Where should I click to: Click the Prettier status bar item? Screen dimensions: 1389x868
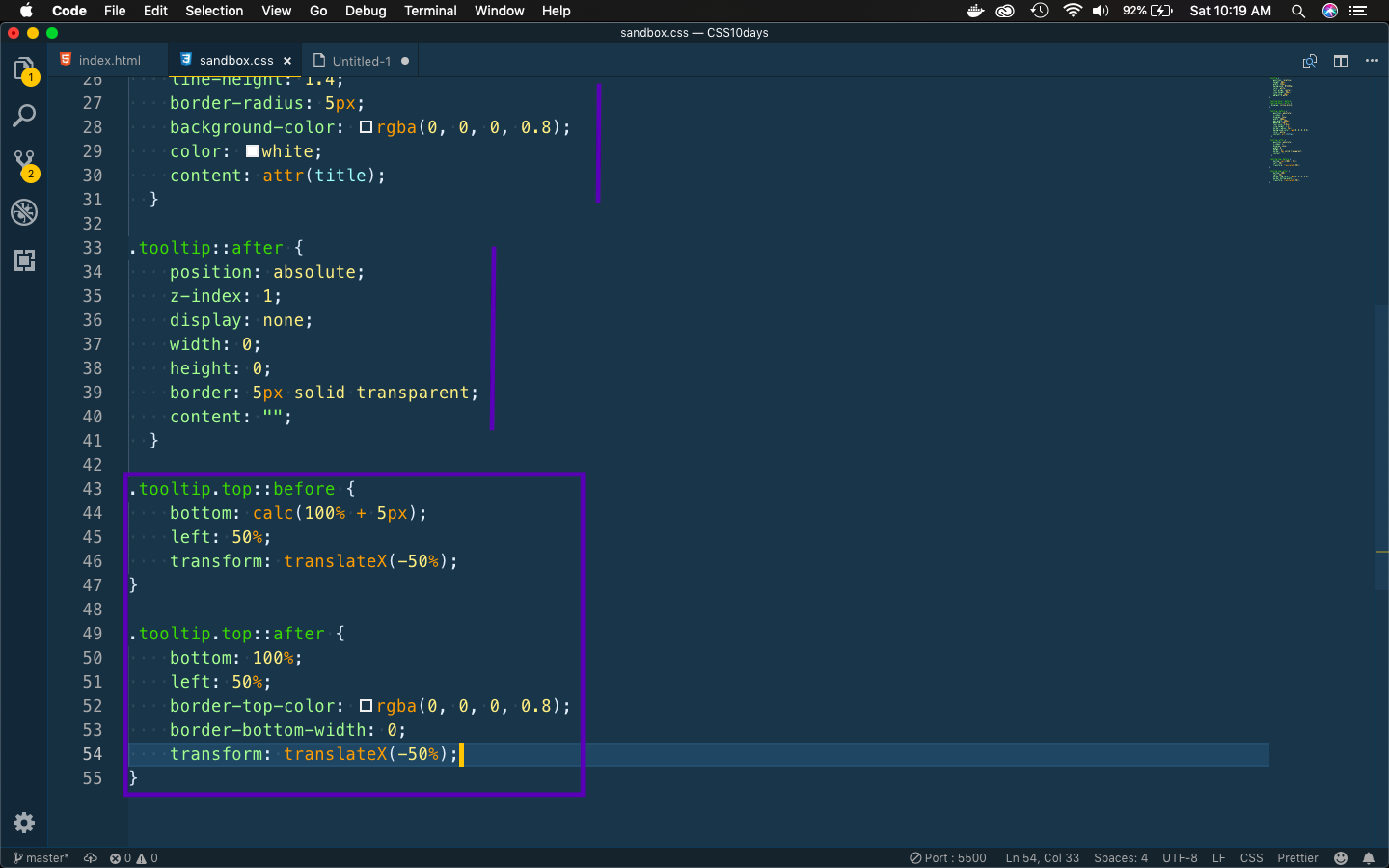click(x=1297, y=858)
